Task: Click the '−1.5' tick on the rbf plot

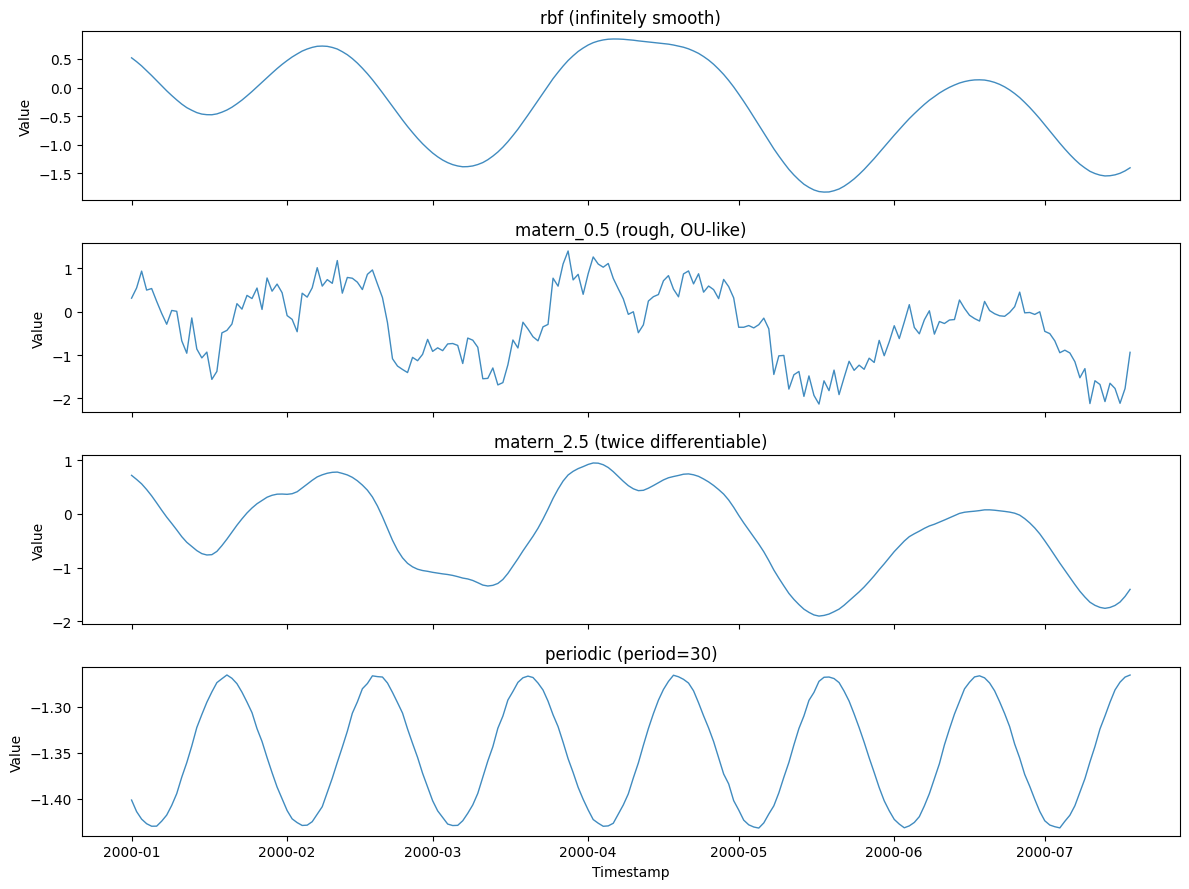Action: coord(57,174)
